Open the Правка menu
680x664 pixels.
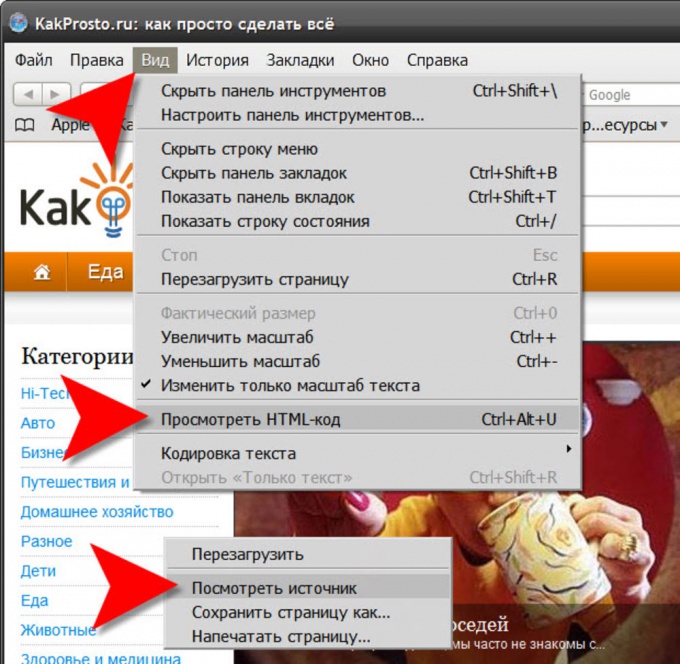point(97,60)
